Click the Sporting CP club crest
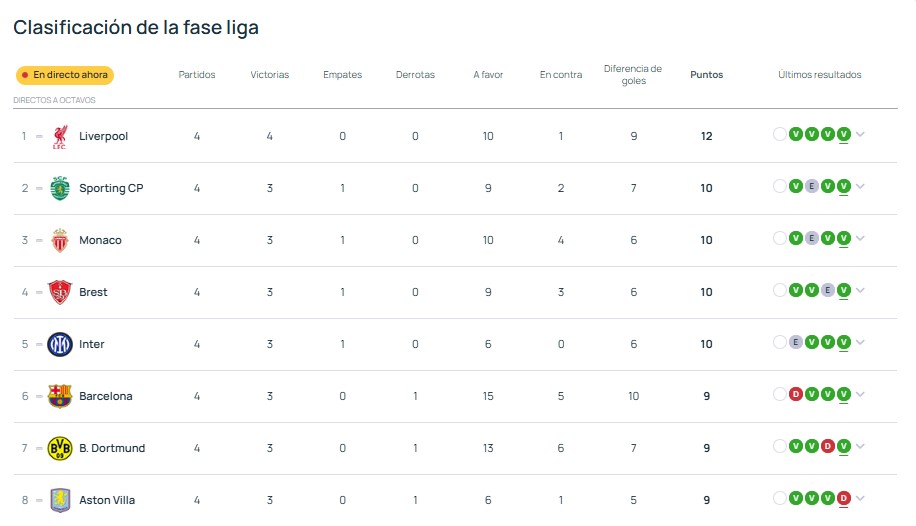The image size is (916, 526). pyautogui.click(x=60, y=188)
